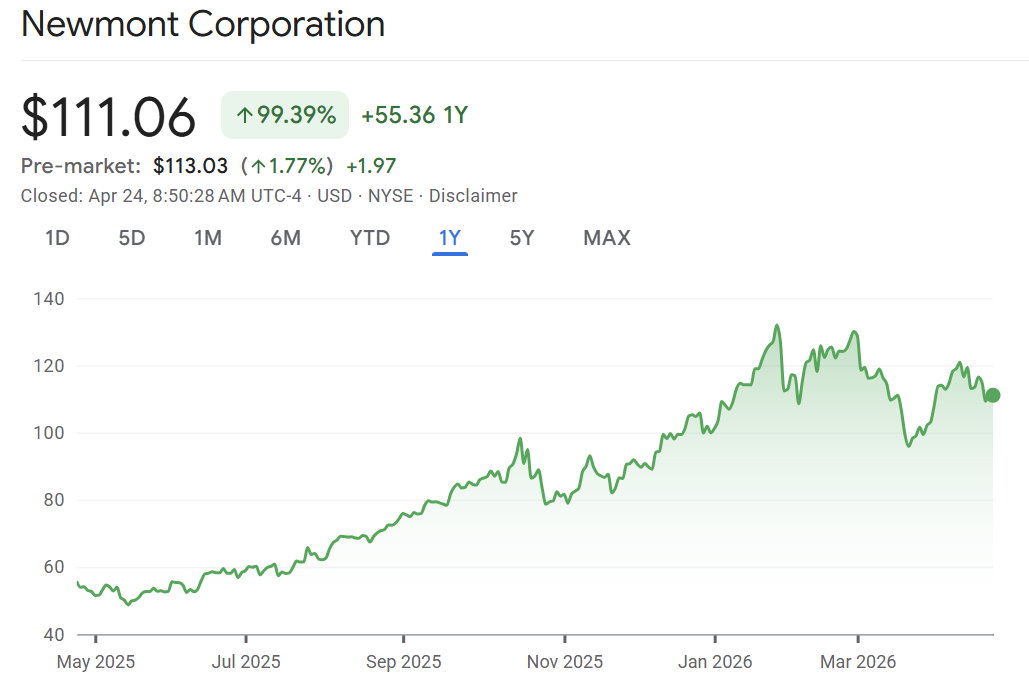
Task: Select the 1D time range tab
Action: click(57, 238)
